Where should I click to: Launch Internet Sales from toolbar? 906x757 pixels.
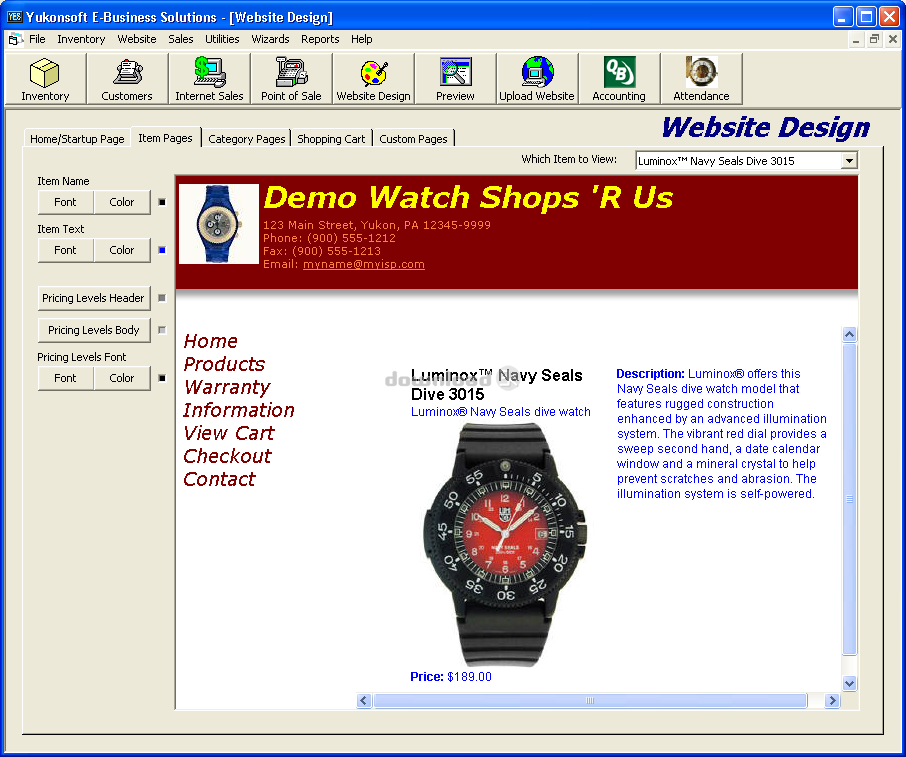click(209, 79)
